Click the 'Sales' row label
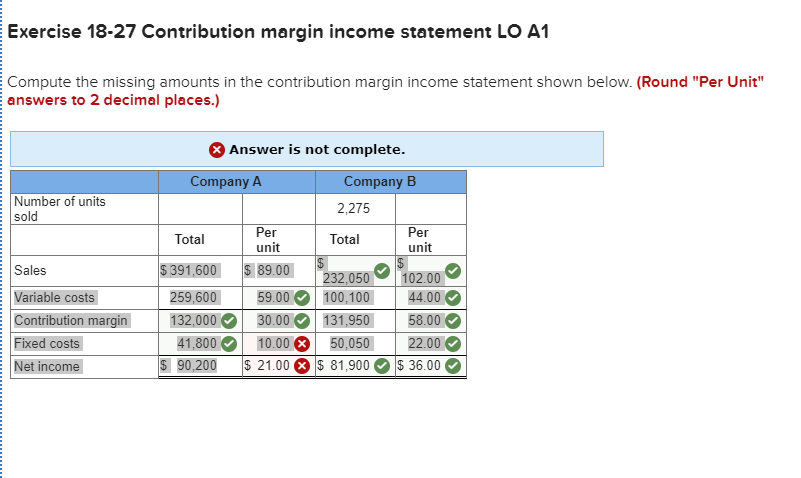Screen dimensions: 801x478 [x=30, y=271]
